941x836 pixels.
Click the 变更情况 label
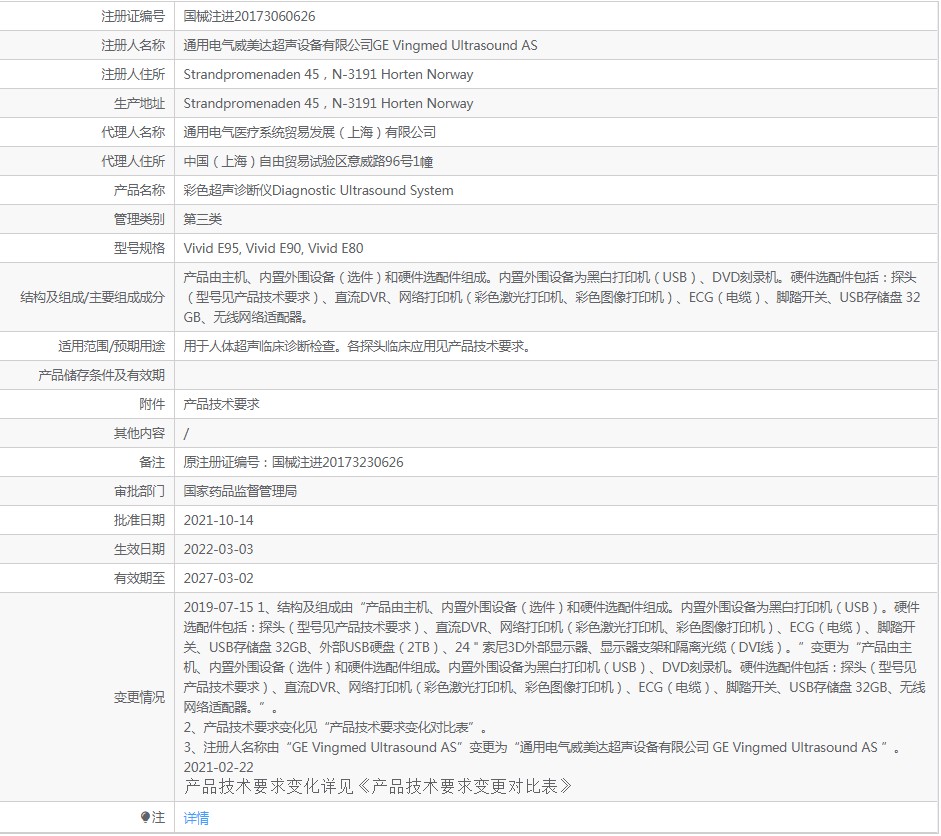[139, 697]
